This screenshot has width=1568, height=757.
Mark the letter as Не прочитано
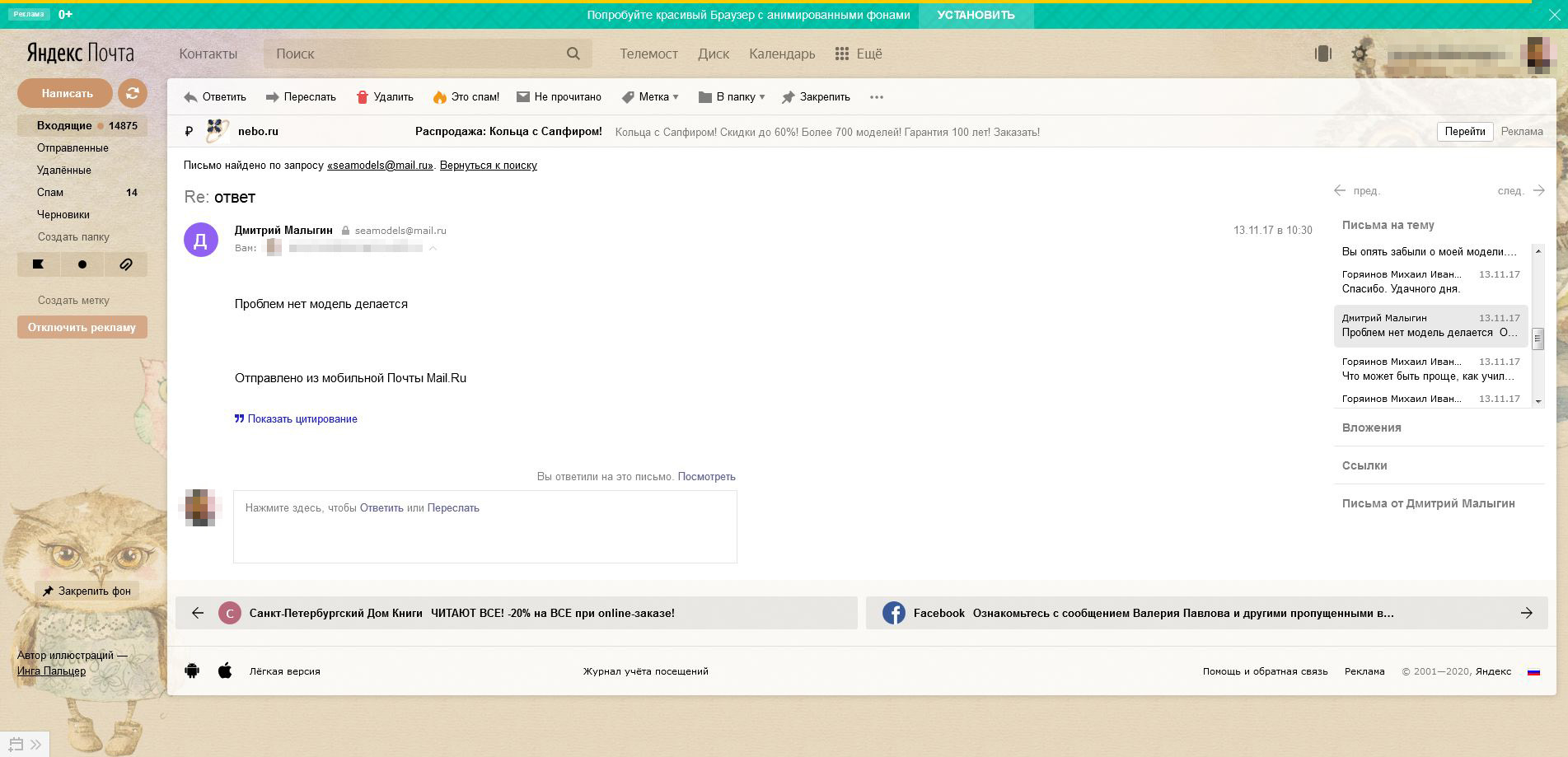(559, 97)
